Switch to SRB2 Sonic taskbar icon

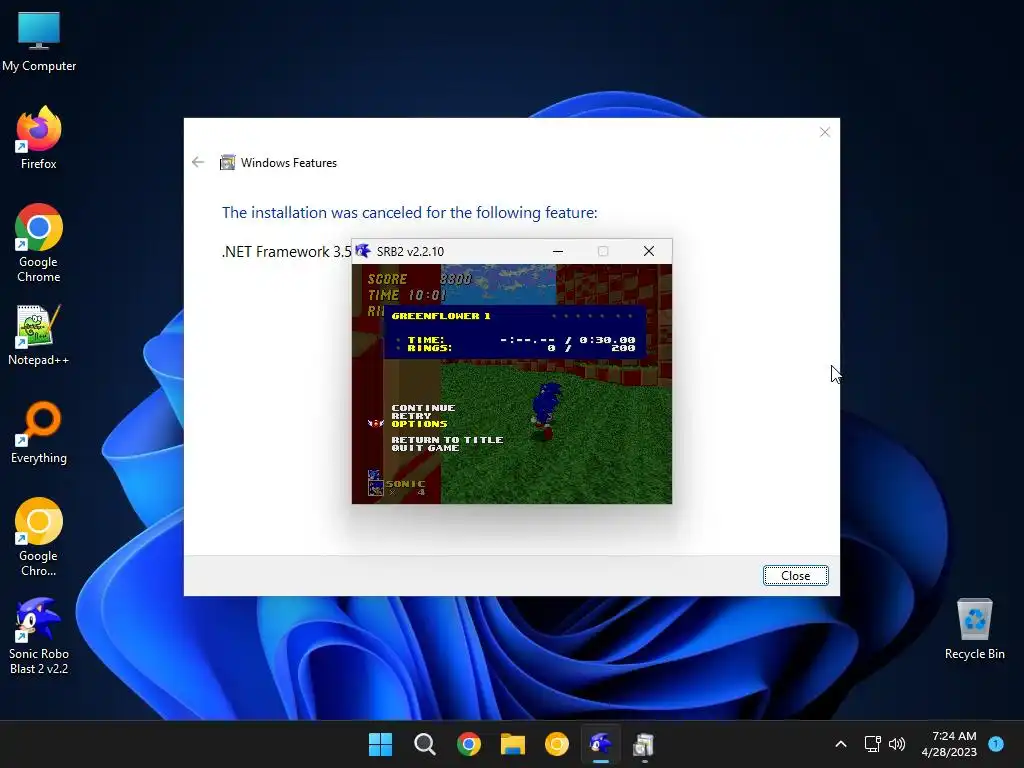point(600,744)
